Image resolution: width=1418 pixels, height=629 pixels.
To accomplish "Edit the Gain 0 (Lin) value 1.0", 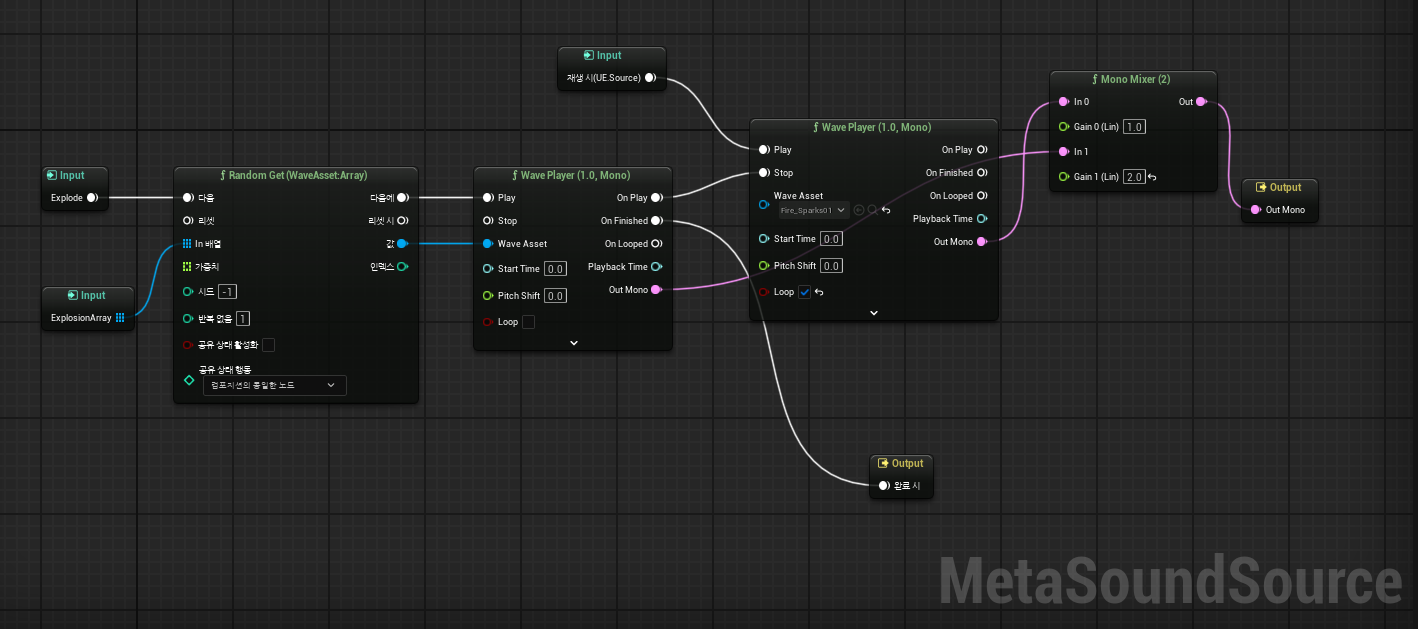I will tap(1134, 127).
